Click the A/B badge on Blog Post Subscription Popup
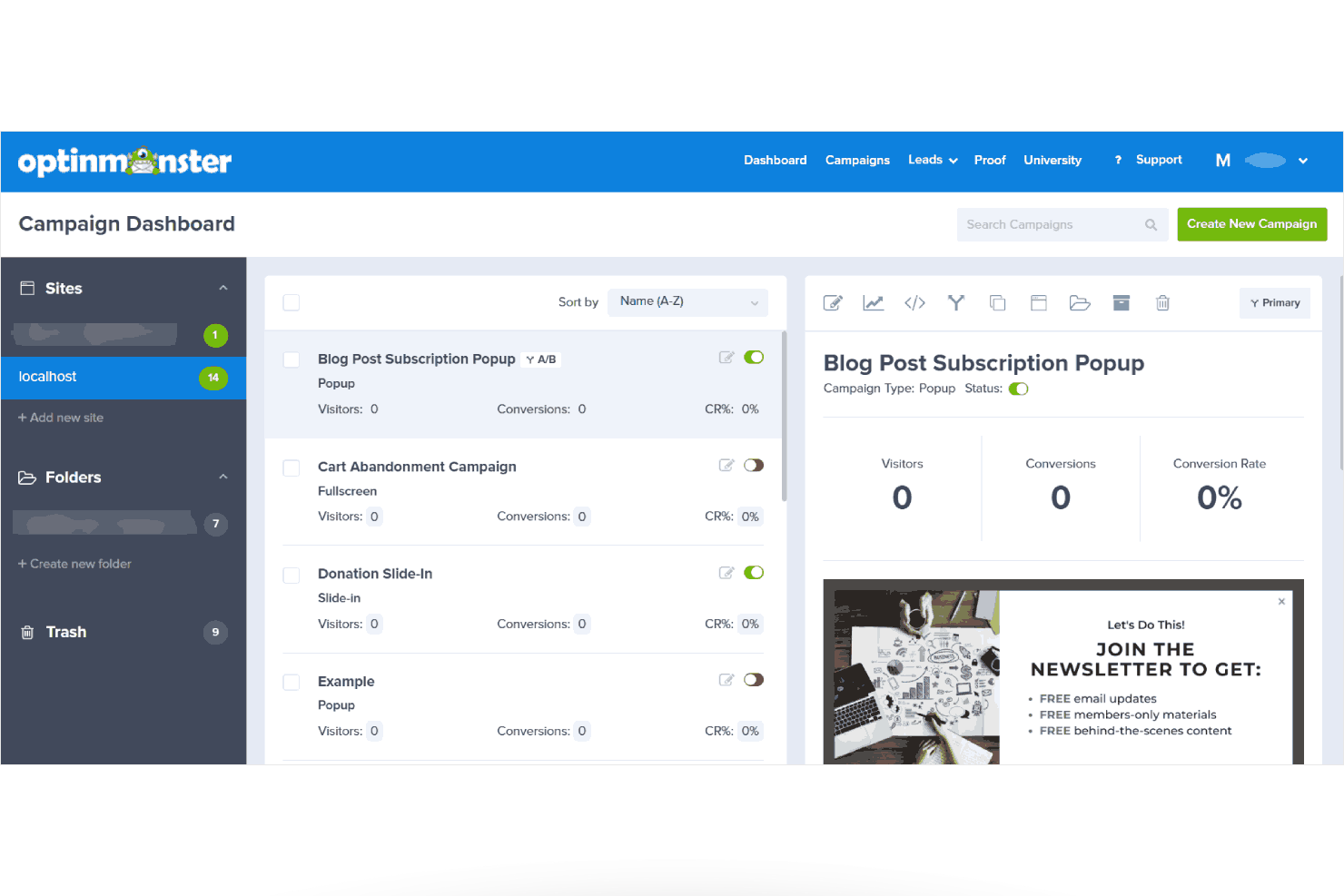The image size is (1344, 896). pyautogui.click(x=541, y=359)
